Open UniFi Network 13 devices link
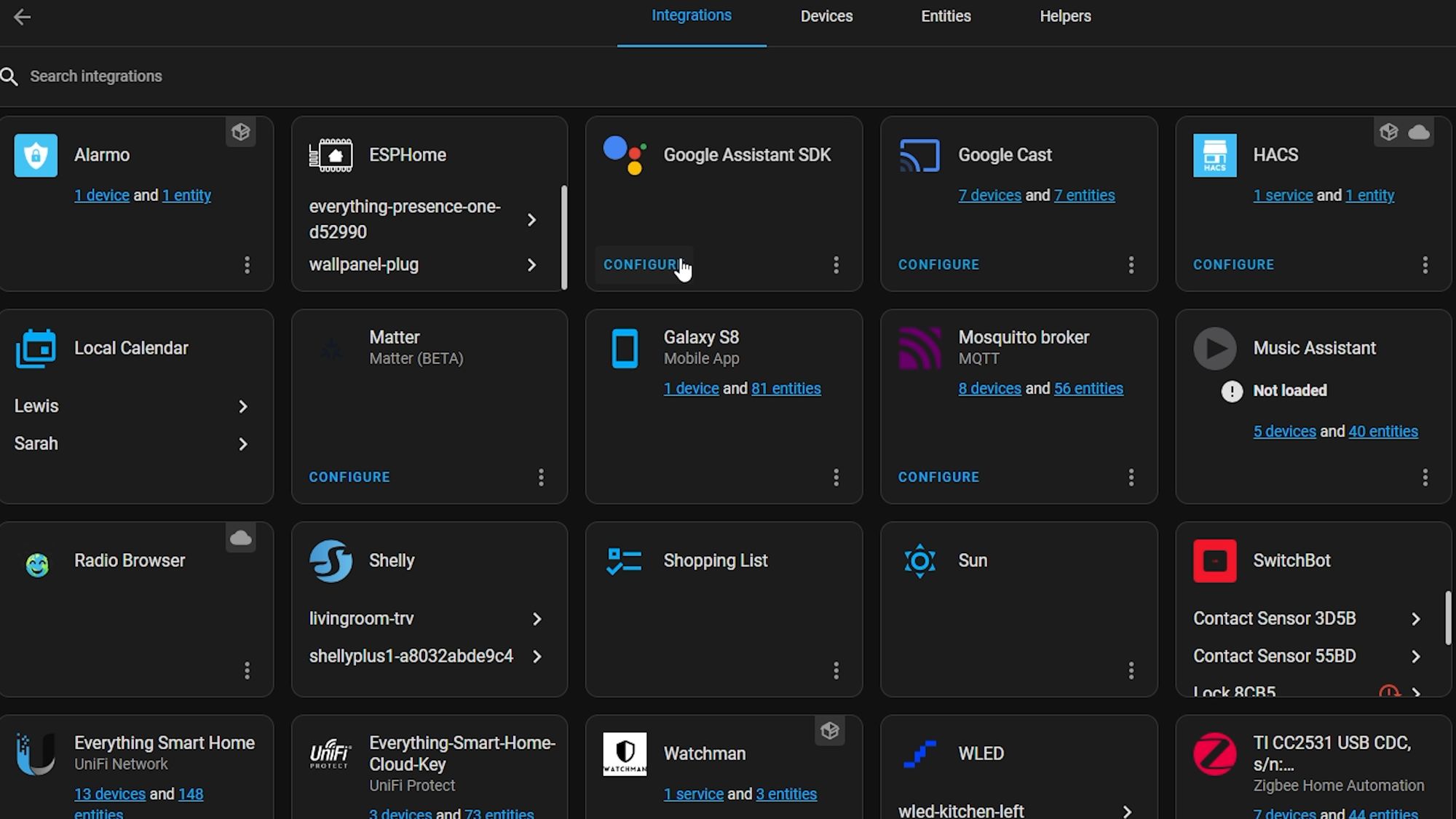The image size is (1456, 819). click(110, 794)
